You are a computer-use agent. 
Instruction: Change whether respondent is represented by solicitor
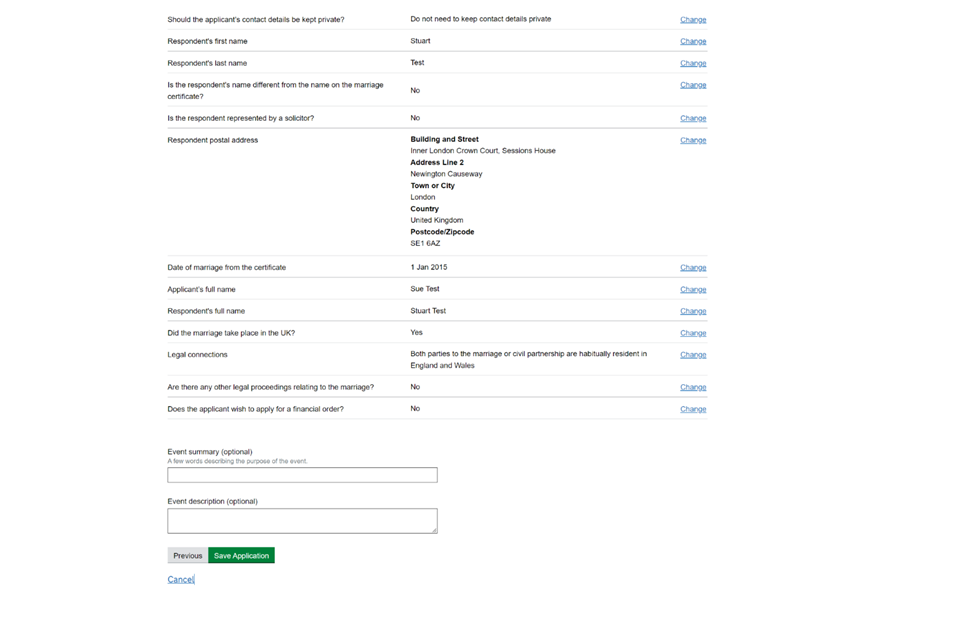pos(692,119)
